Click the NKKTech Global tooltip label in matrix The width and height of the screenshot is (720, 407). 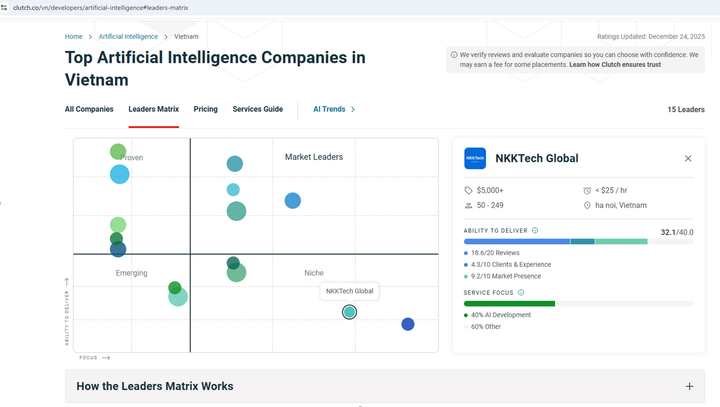click(x=349, y=291)
